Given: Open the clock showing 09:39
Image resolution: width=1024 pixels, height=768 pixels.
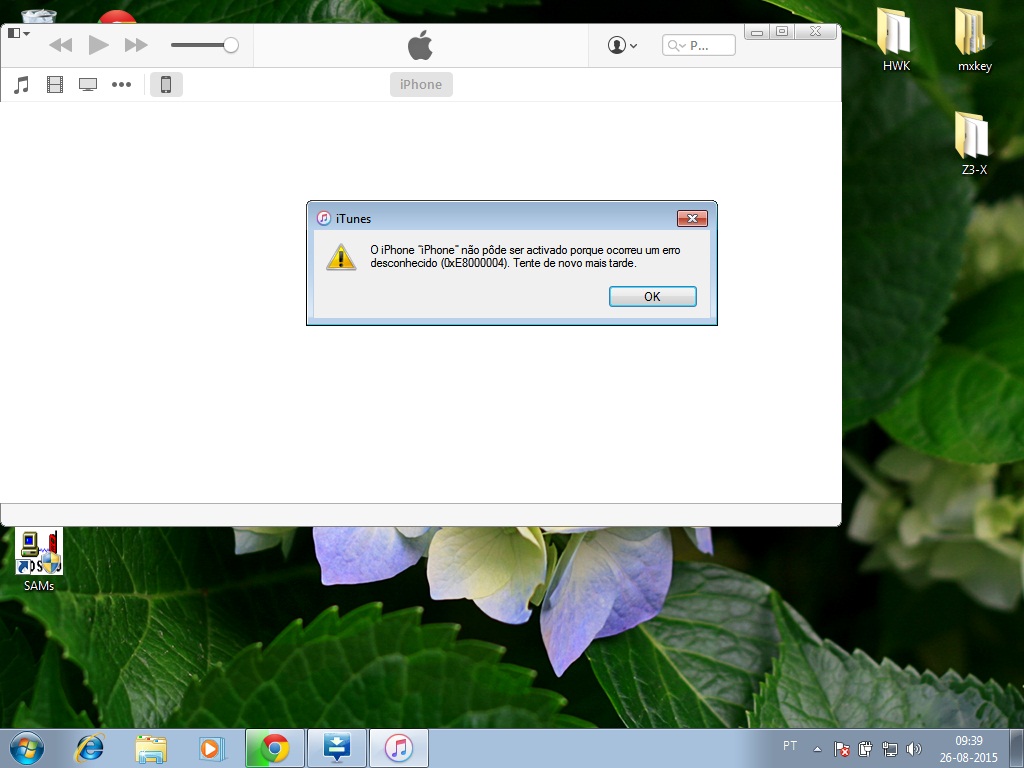Looking at the screenshot, I should point(968,748).
